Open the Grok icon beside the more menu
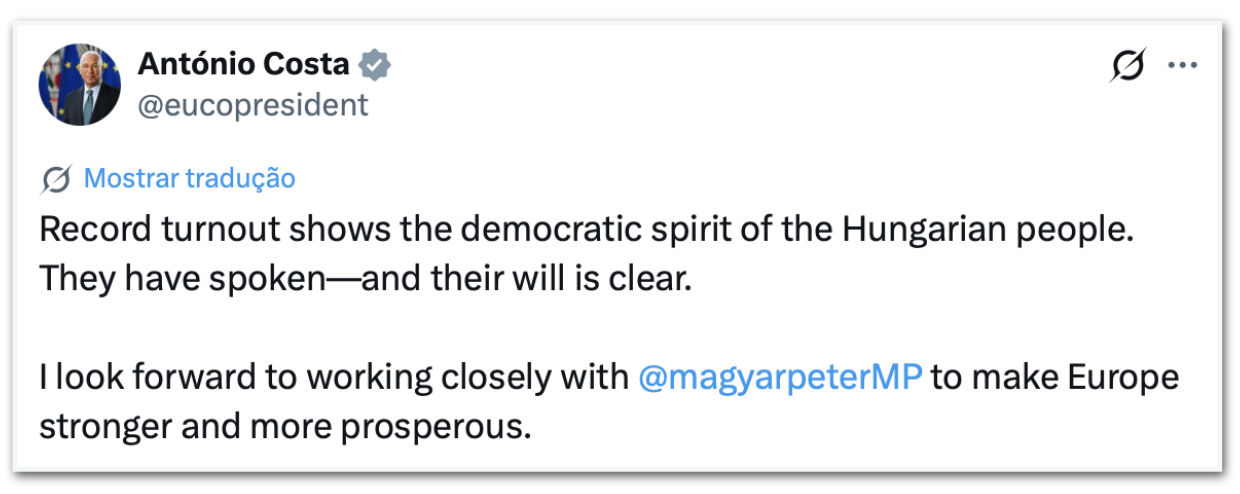Viewport: 1240px width, 494px height. (x=1127, y=67)
